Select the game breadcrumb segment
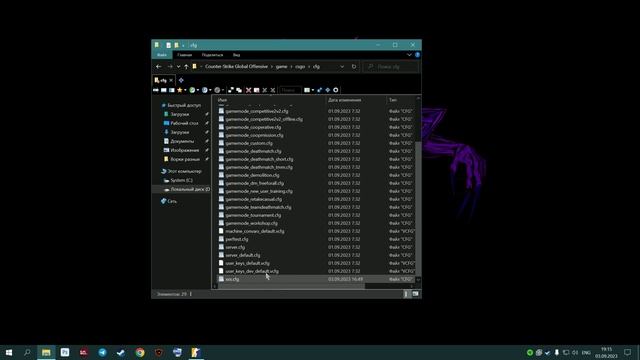Image resolution: width=640 pixels, height=360 pixels. coord(282,67)
